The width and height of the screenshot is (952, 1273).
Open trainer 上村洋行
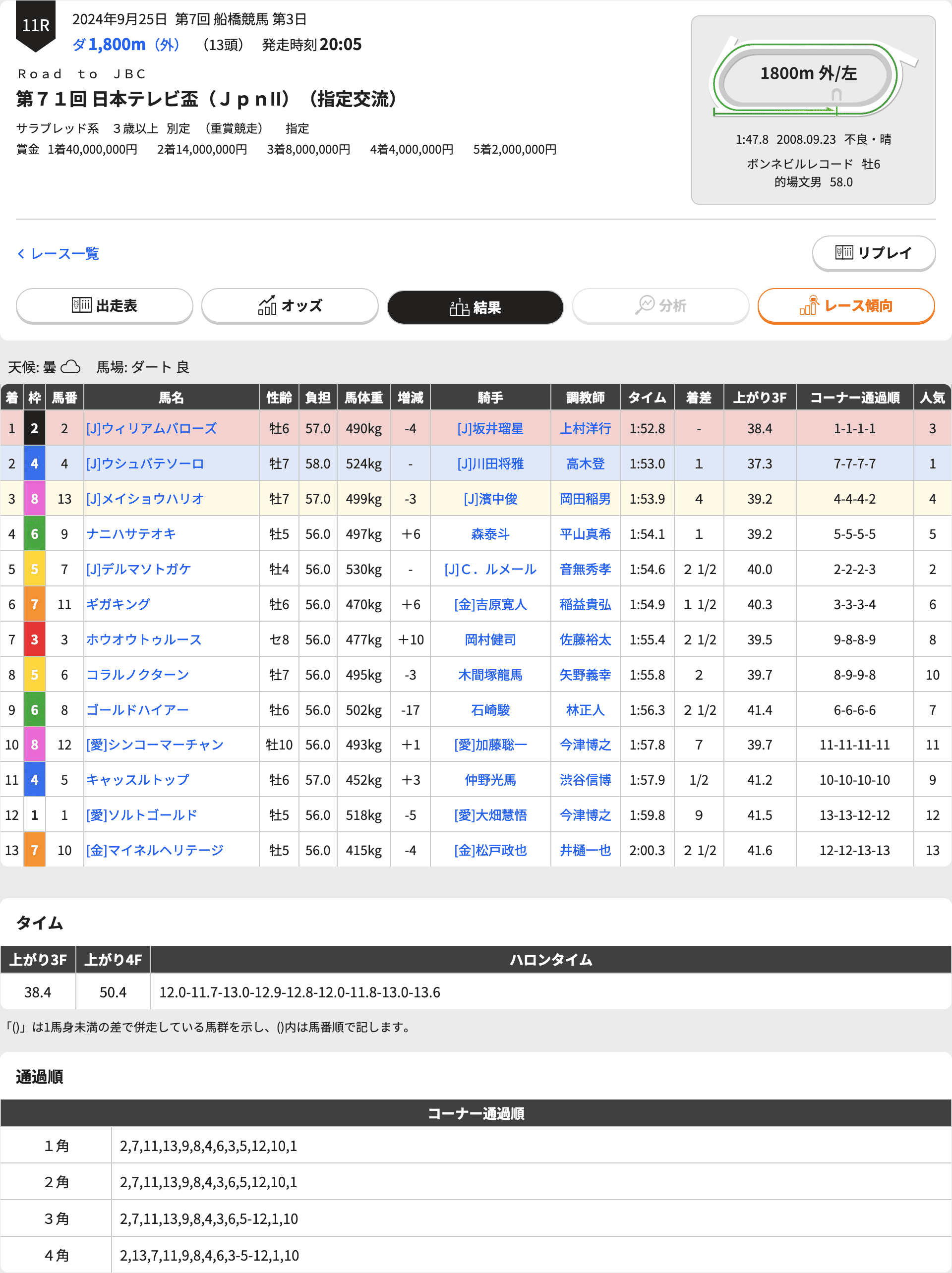586,428
